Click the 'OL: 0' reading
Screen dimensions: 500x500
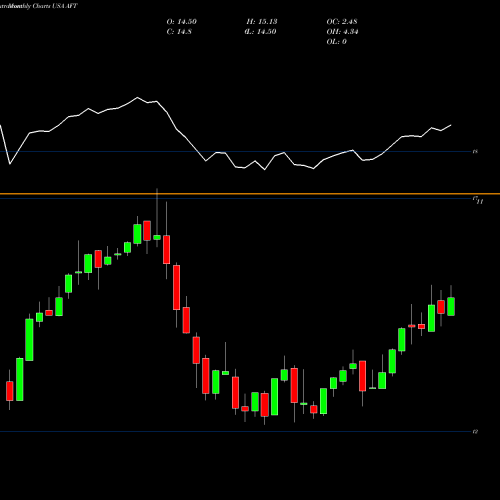336,42
